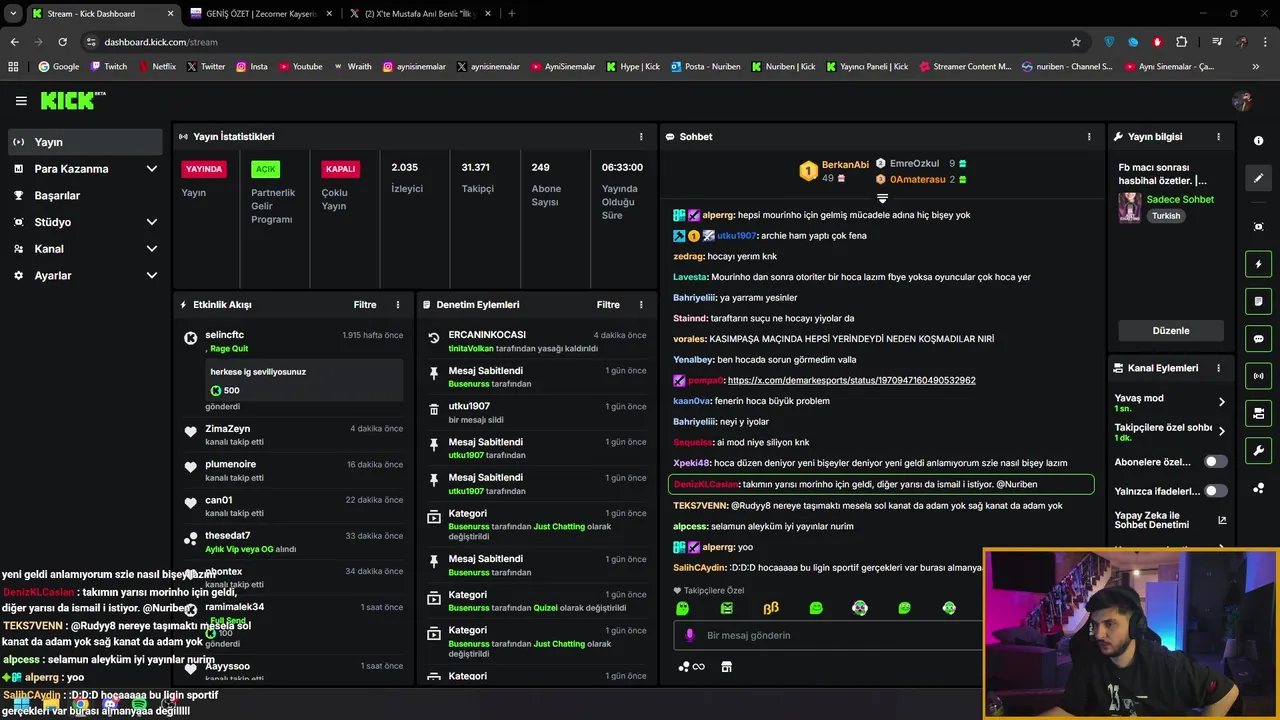The width and height of the screenshot is (1280, 720).
Task: Open the Sohbet panel three-dot menu
Action: click(1089, 136)
